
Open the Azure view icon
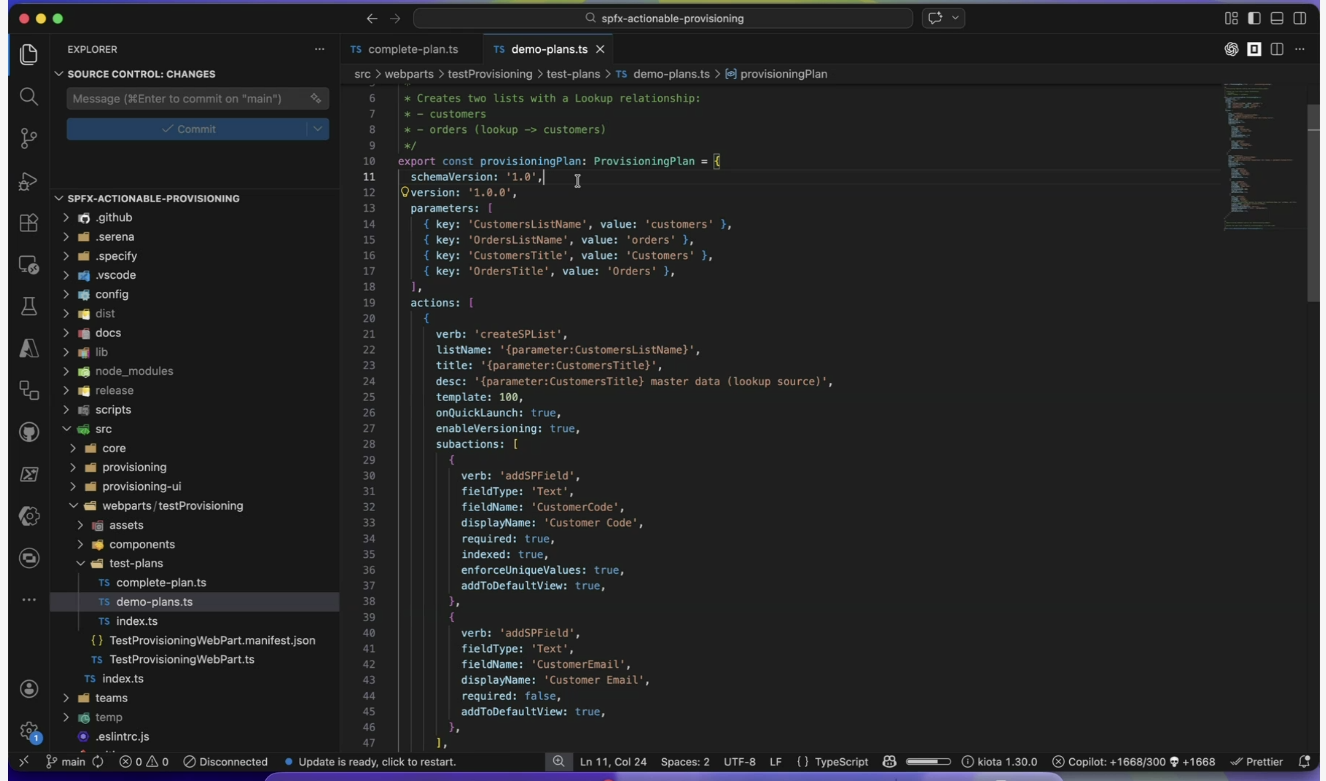(x=29, y=348)
